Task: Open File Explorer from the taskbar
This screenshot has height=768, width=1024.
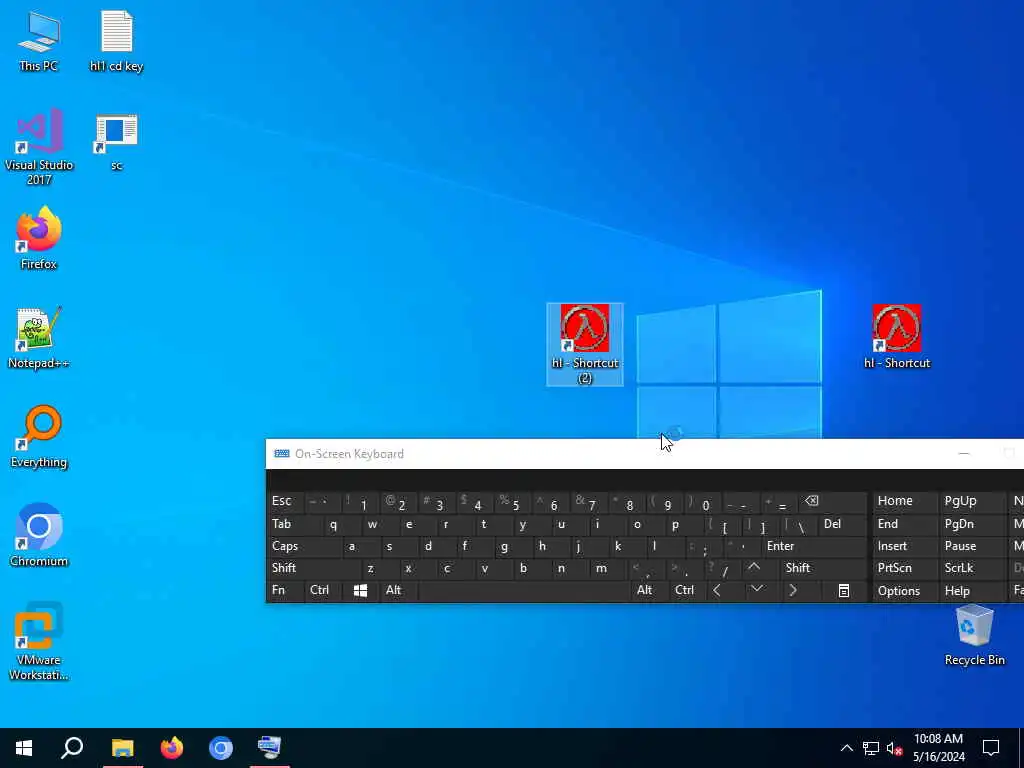Action: 122,748
